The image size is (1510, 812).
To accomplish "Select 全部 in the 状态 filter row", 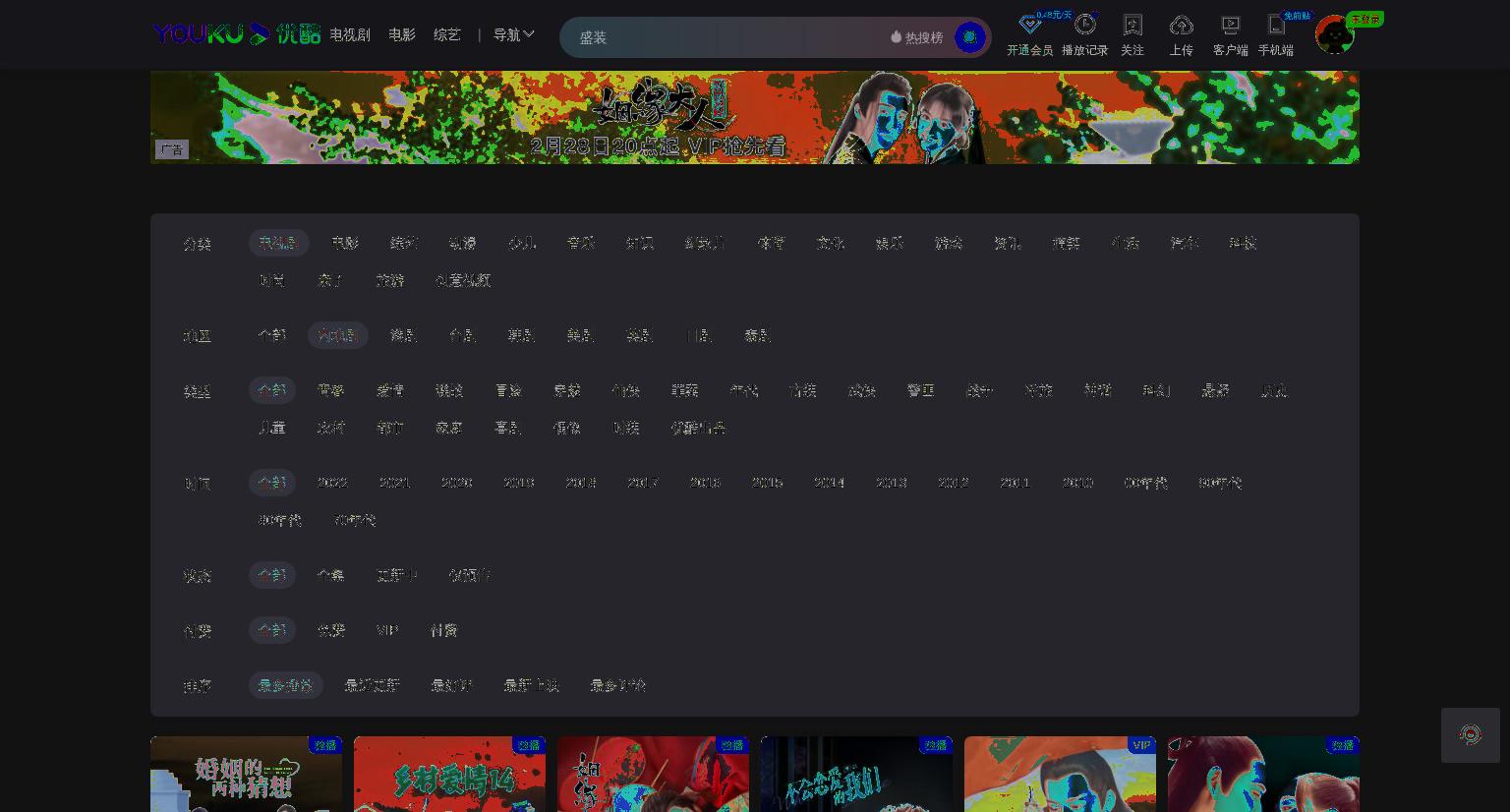I will point(272,575).
